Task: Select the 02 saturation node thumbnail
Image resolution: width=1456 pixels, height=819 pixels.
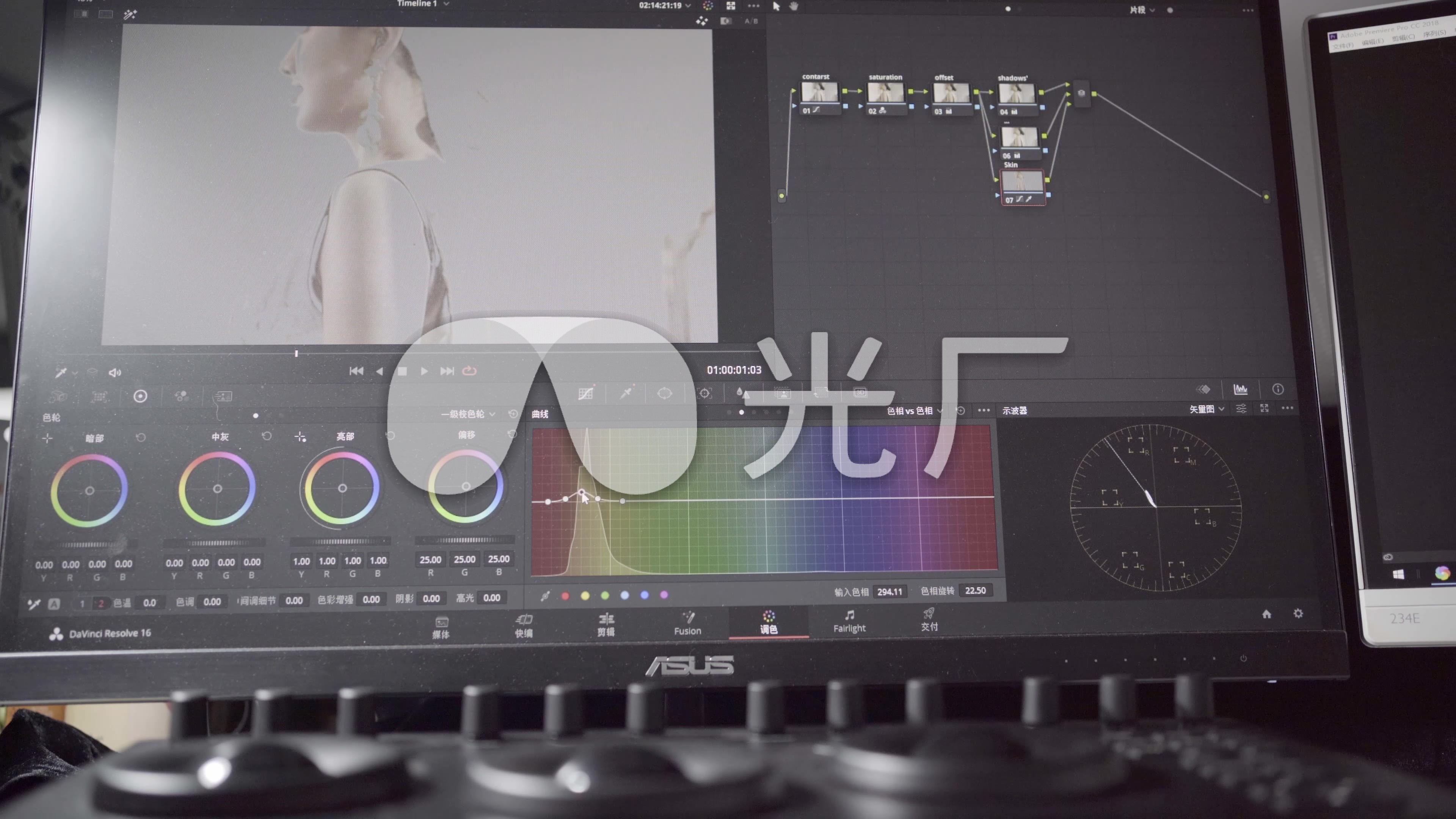Action: click(x=885, y=92)
